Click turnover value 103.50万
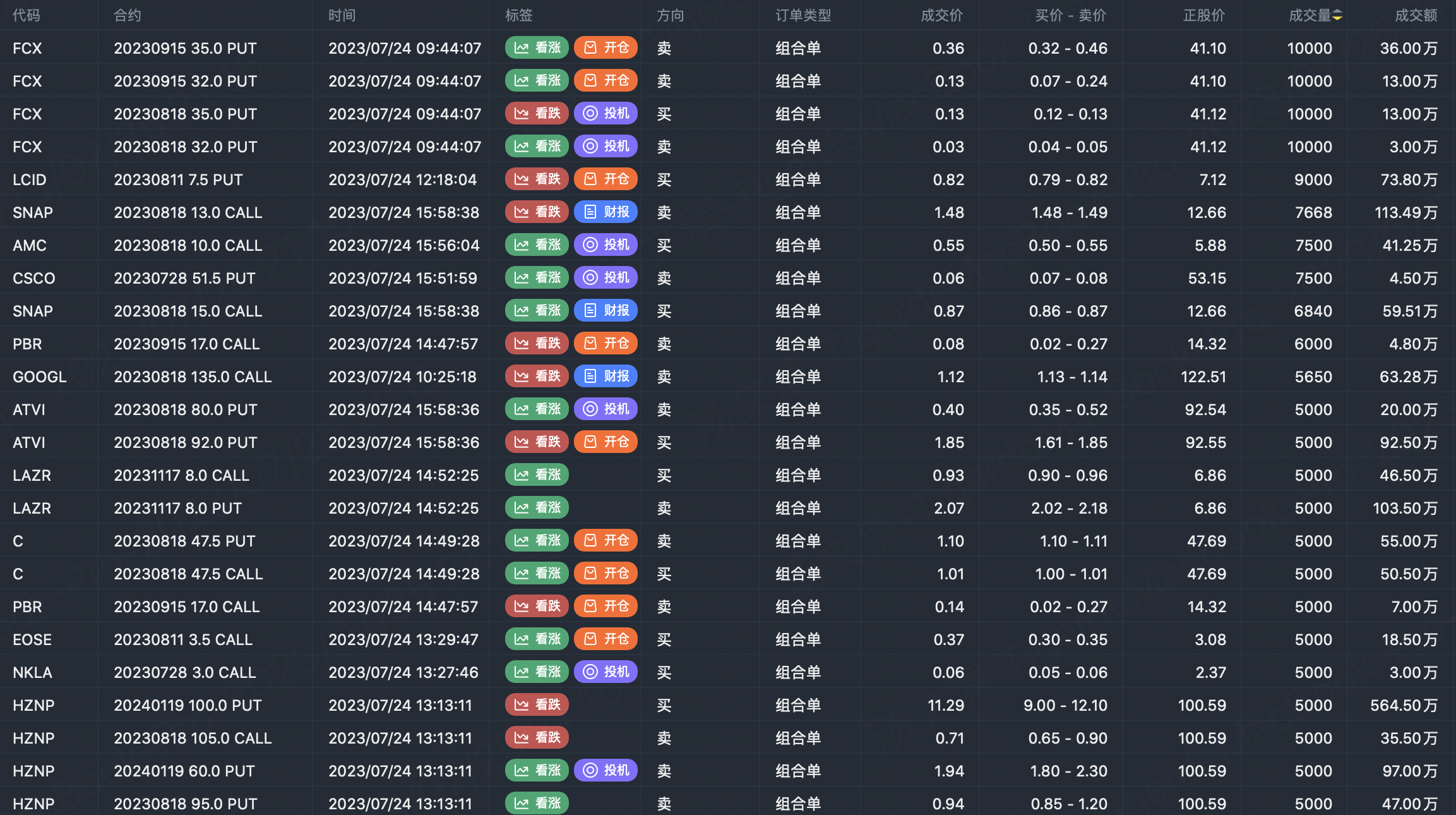The image size is (1456, 815). 1405,509
